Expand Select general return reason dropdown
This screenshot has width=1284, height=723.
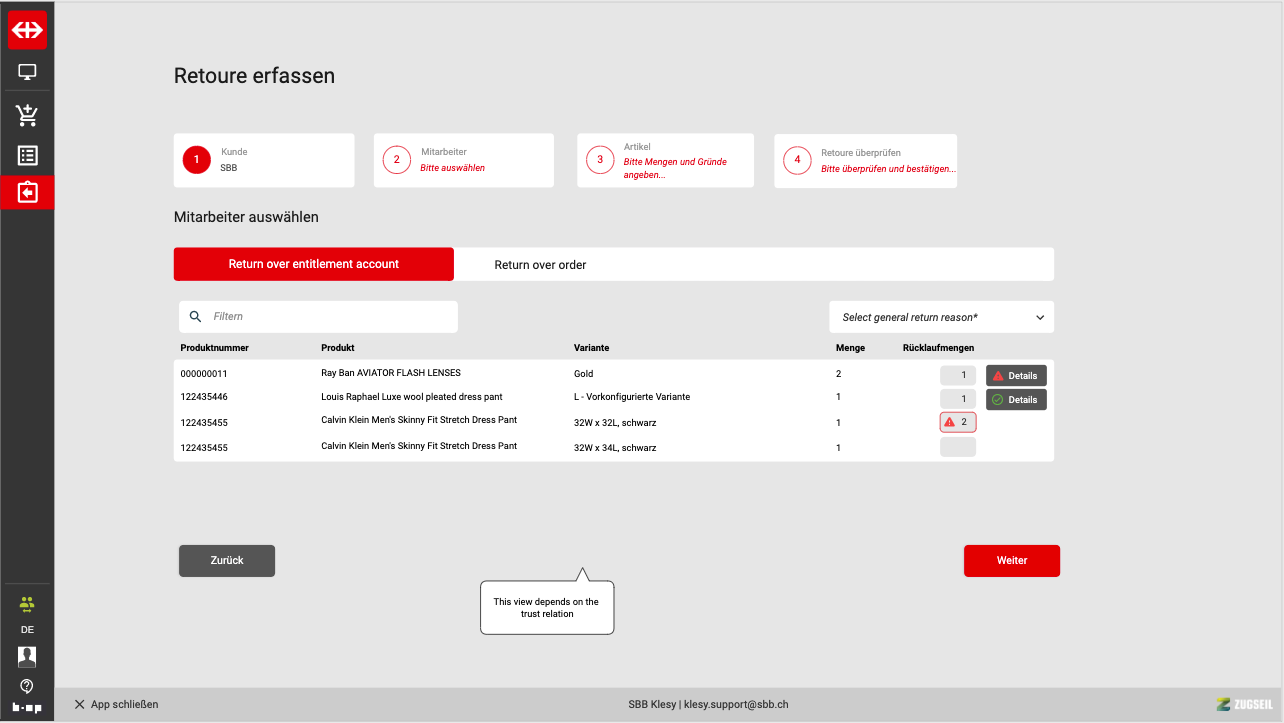pos(941,317)
